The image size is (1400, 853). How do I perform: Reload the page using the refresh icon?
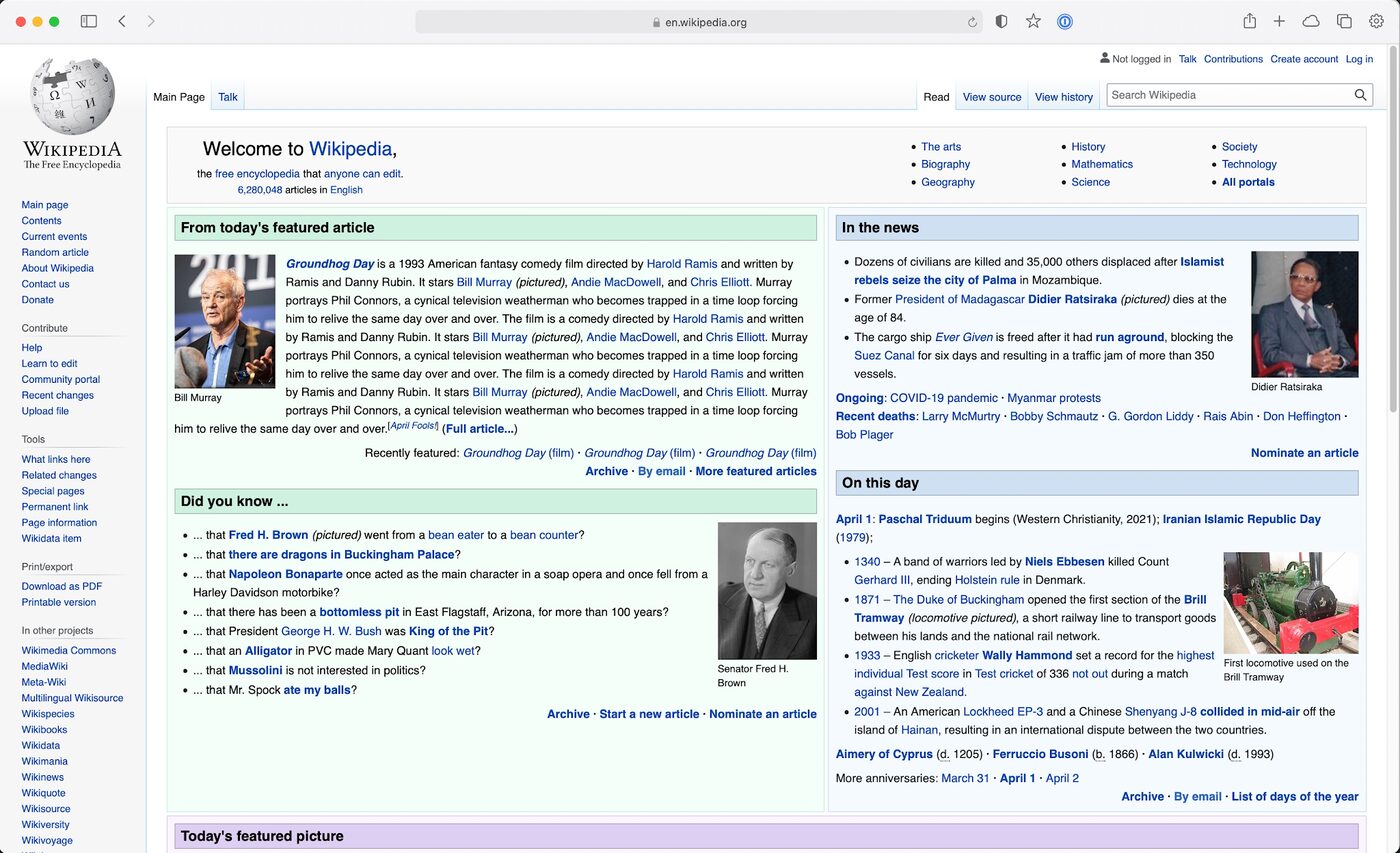click(972, 22)
